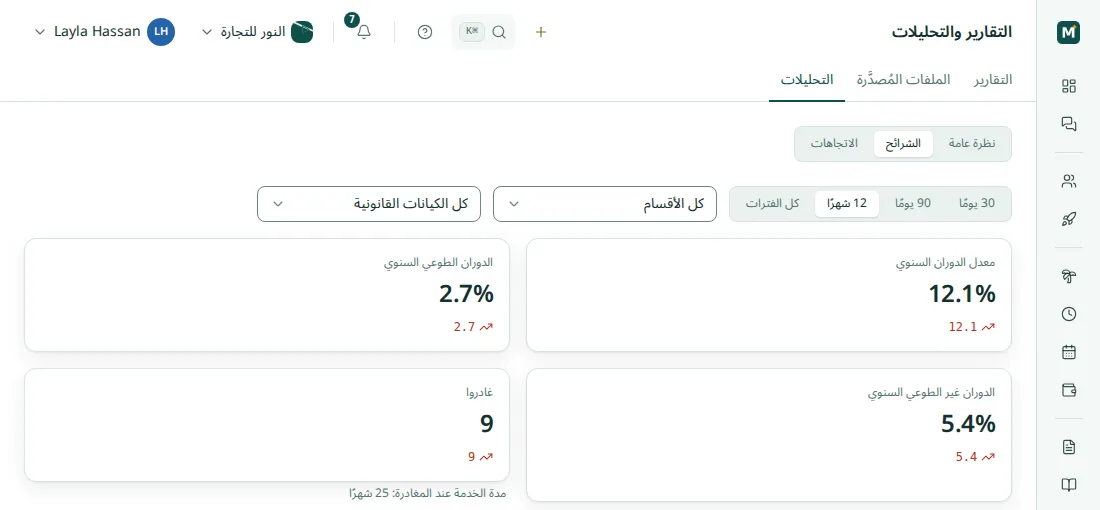Image resolution: width=1100 pixels, height=510 pixels.
Task: Open the chat messages icon in sidebar
Action: click(x=1068, y=124)
